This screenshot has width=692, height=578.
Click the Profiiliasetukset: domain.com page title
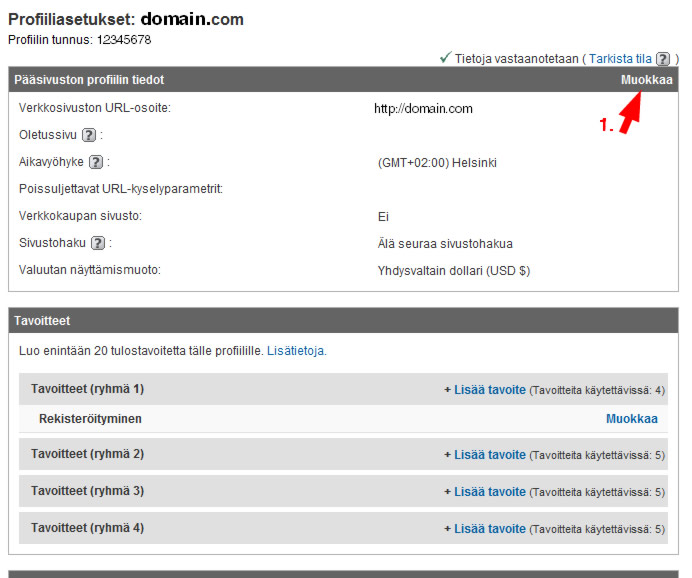point(126,19)
